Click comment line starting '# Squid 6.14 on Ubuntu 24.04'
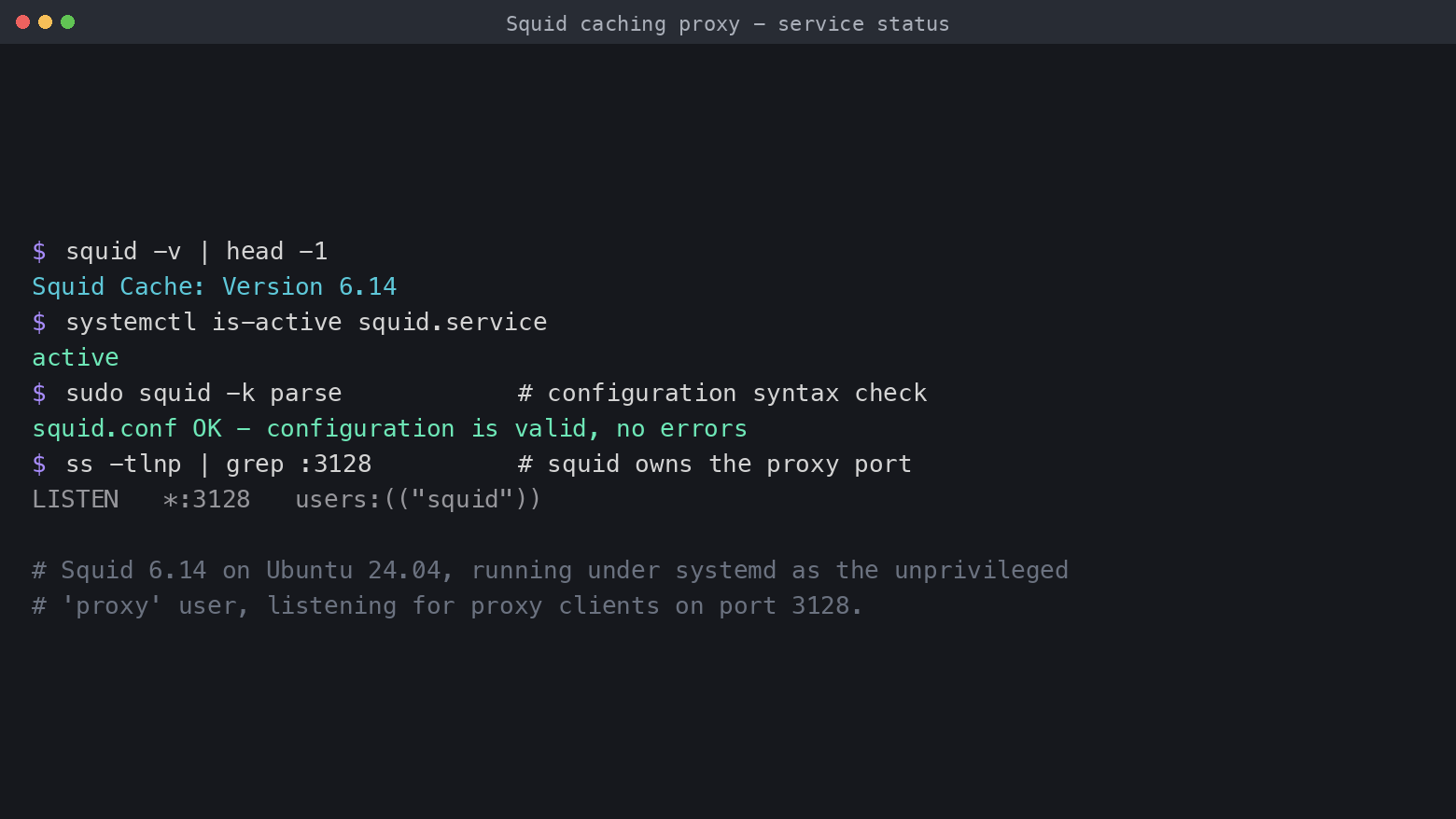1456x819 pixels. (x=550, y=571)
